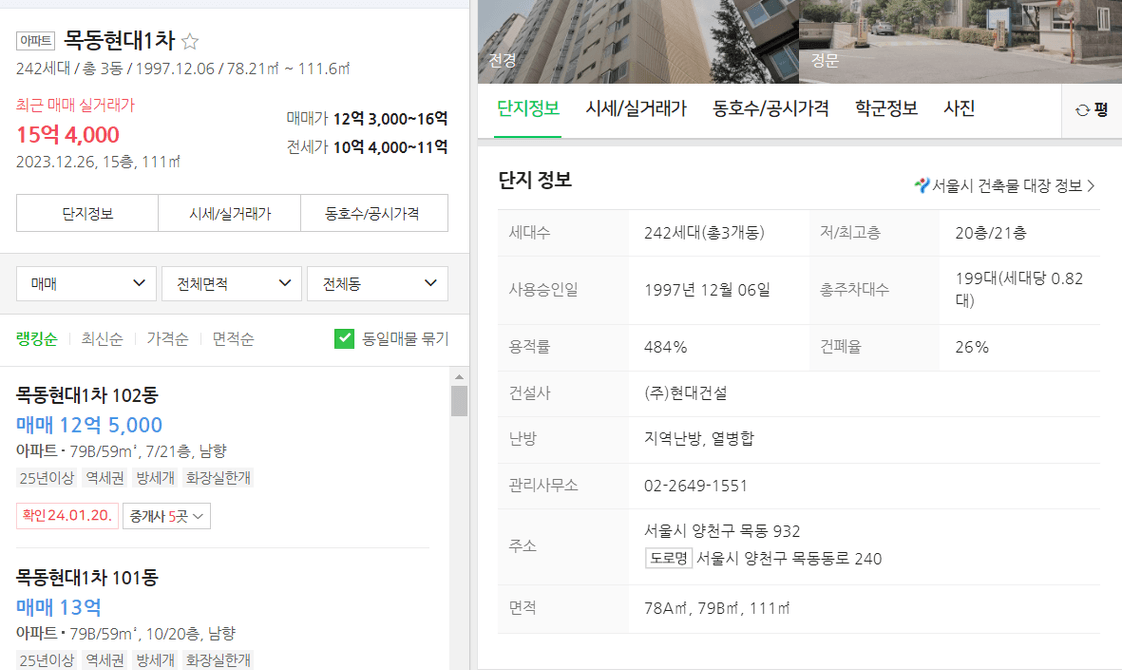The height and width of the screenshot is (670, 1122).
Task: Sort listings by 최신순
Action: pos(102,339)
